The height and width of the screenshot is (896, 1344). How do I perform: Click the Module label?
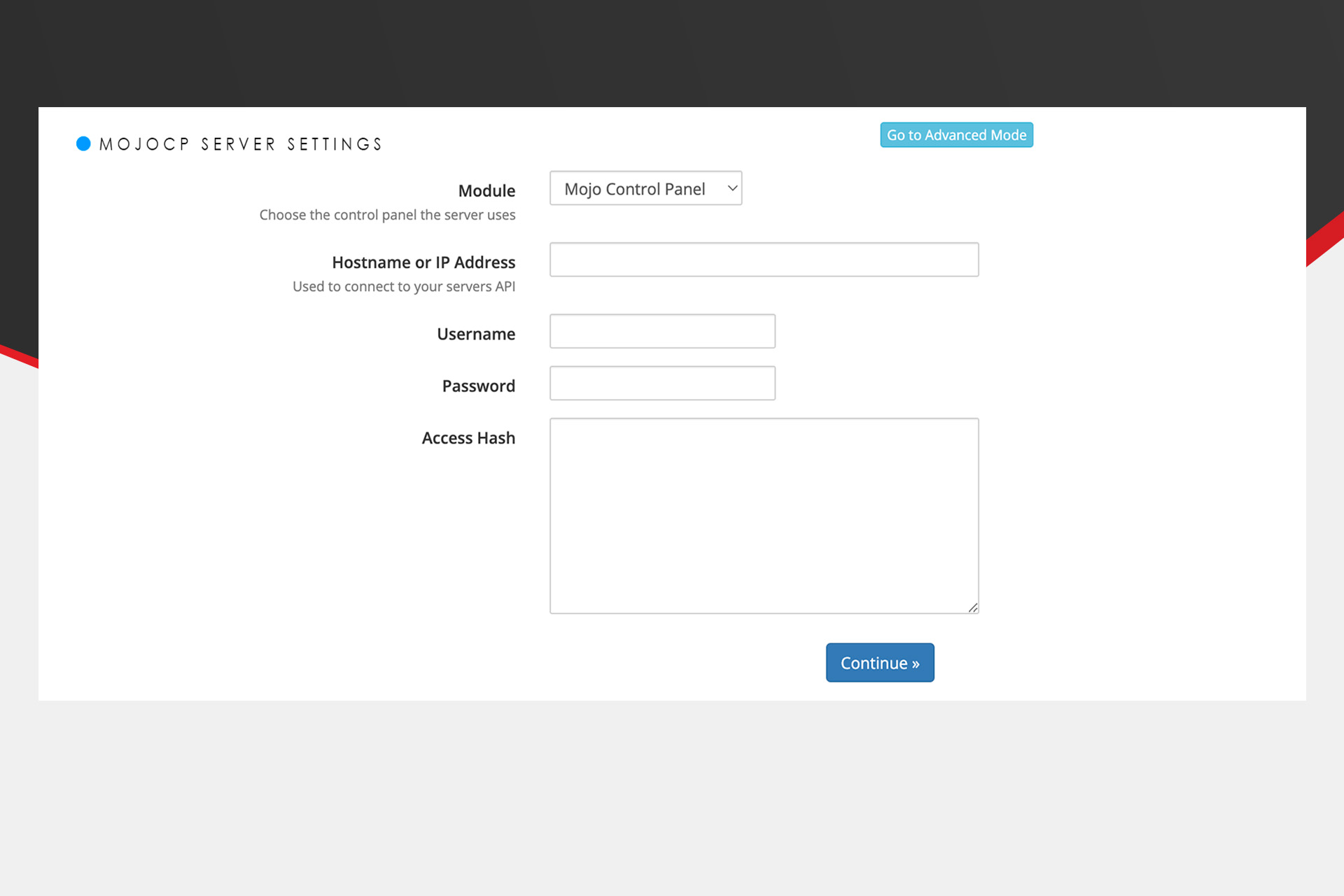[486, 190]
